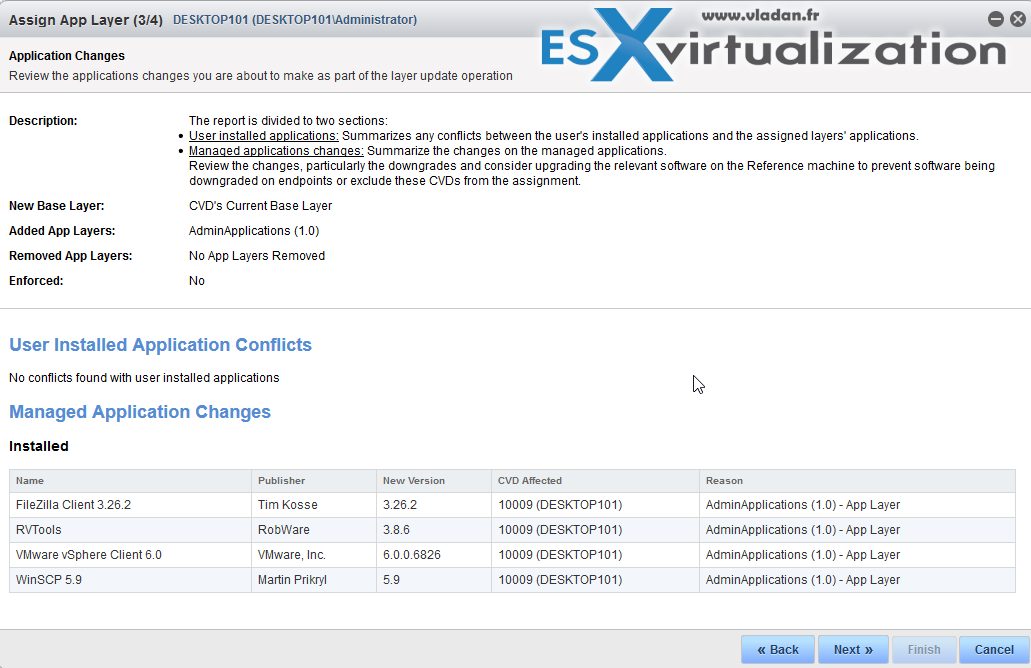Click No conflicts found message text
This screenshot has height=668, width=1031.
tap(144, 378)
